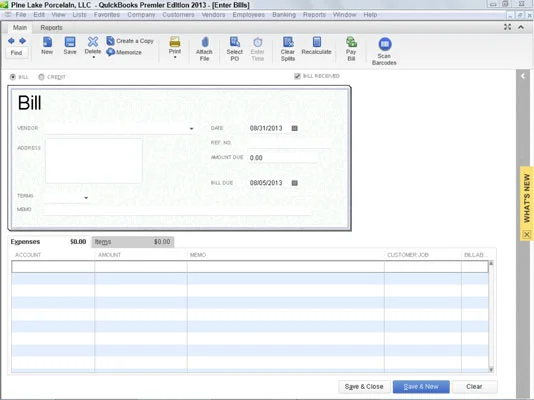Open the Vendor dropdown

point(191,129)
